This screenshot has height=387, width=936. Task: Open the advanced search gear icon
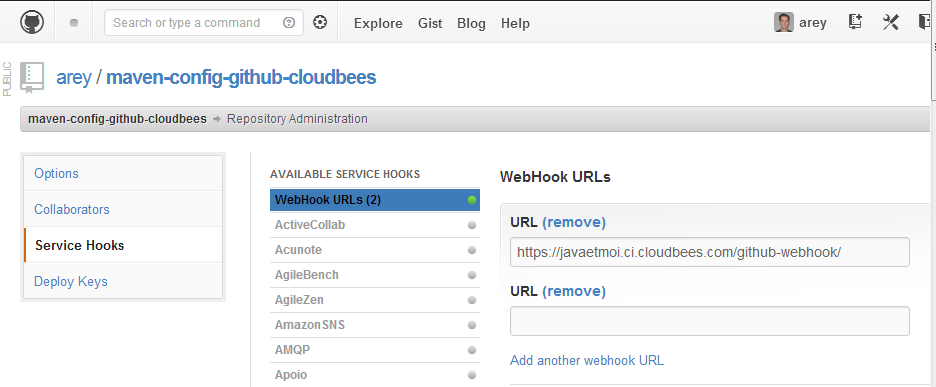tap(321, 23)
